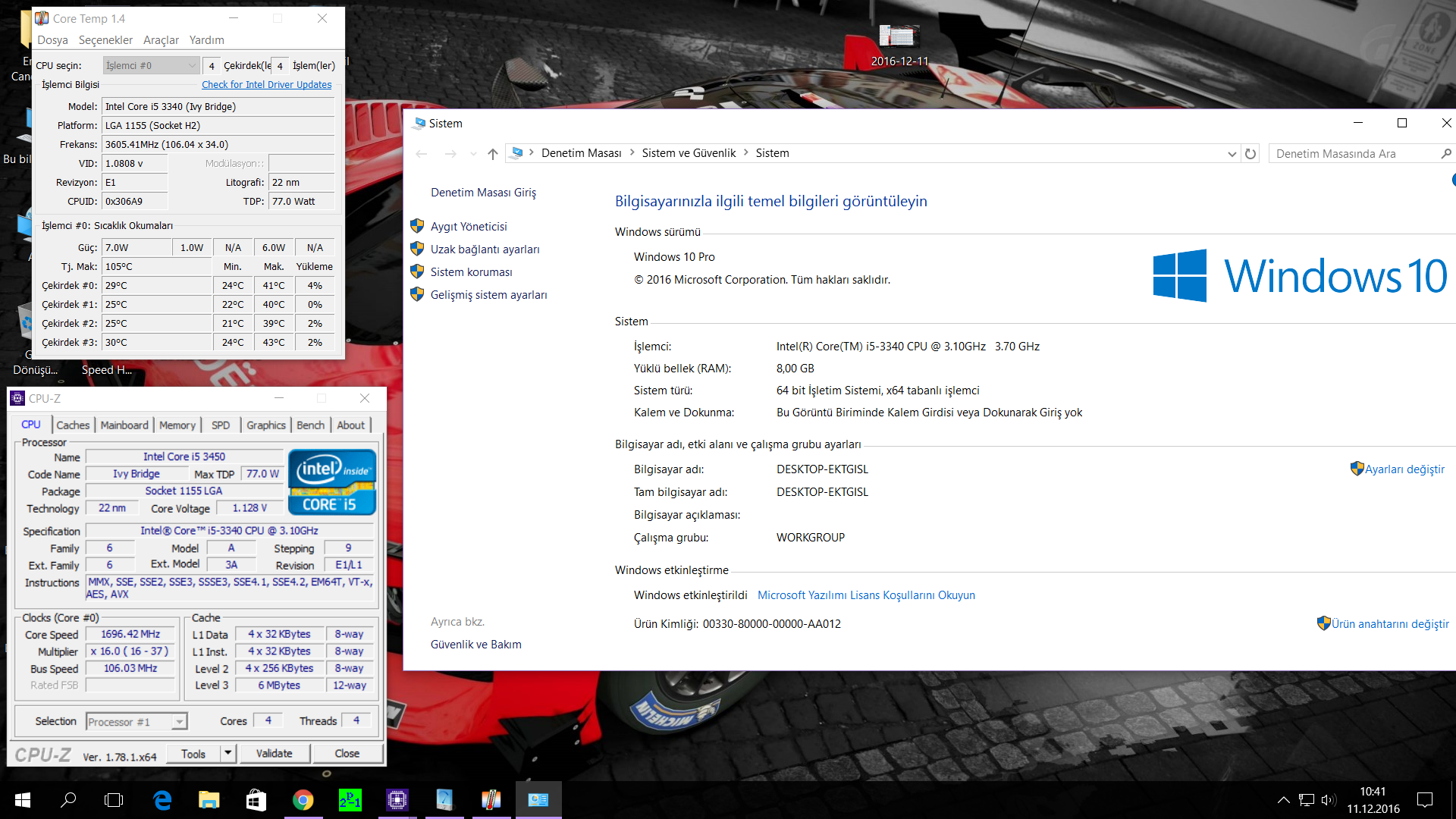Open Yardım menu in Core Temp
Image resolution: width=1456 pixels, height=819 pixels.
point(207,40)
